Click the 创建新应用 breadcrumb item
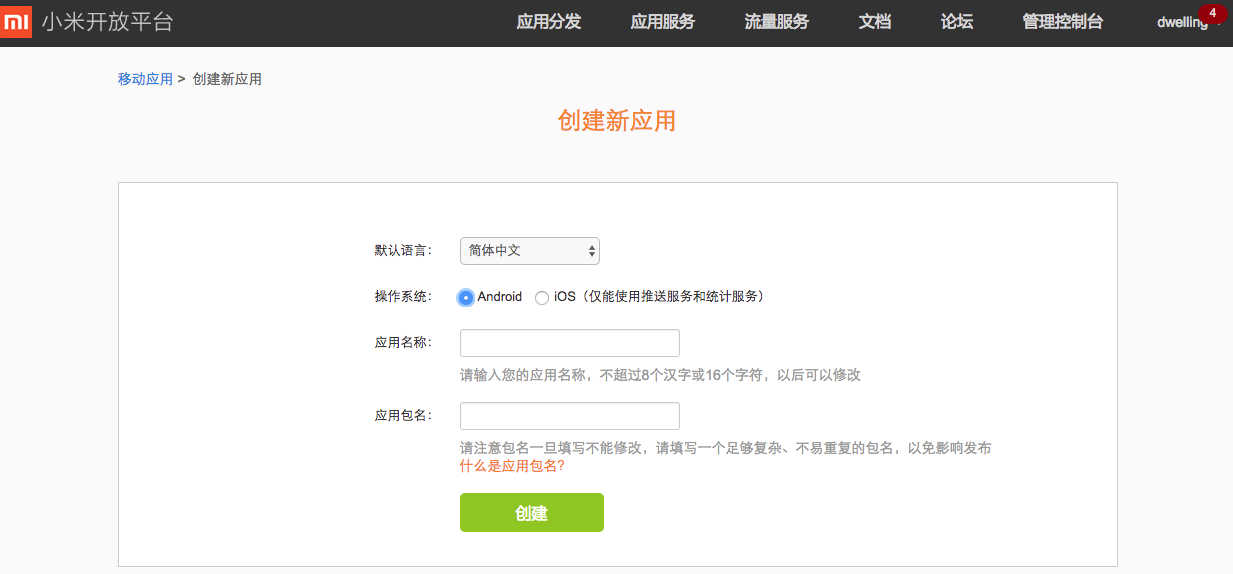The height and width of the screenshot is (574, 1233). pos(227,79)
